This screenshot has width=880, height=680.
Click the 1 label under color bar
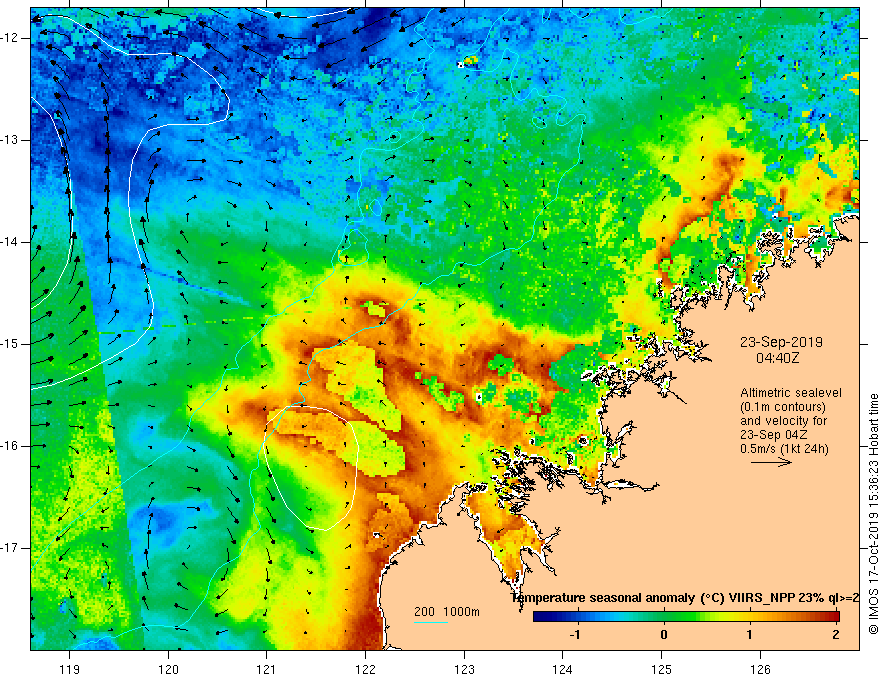[750, 635]
